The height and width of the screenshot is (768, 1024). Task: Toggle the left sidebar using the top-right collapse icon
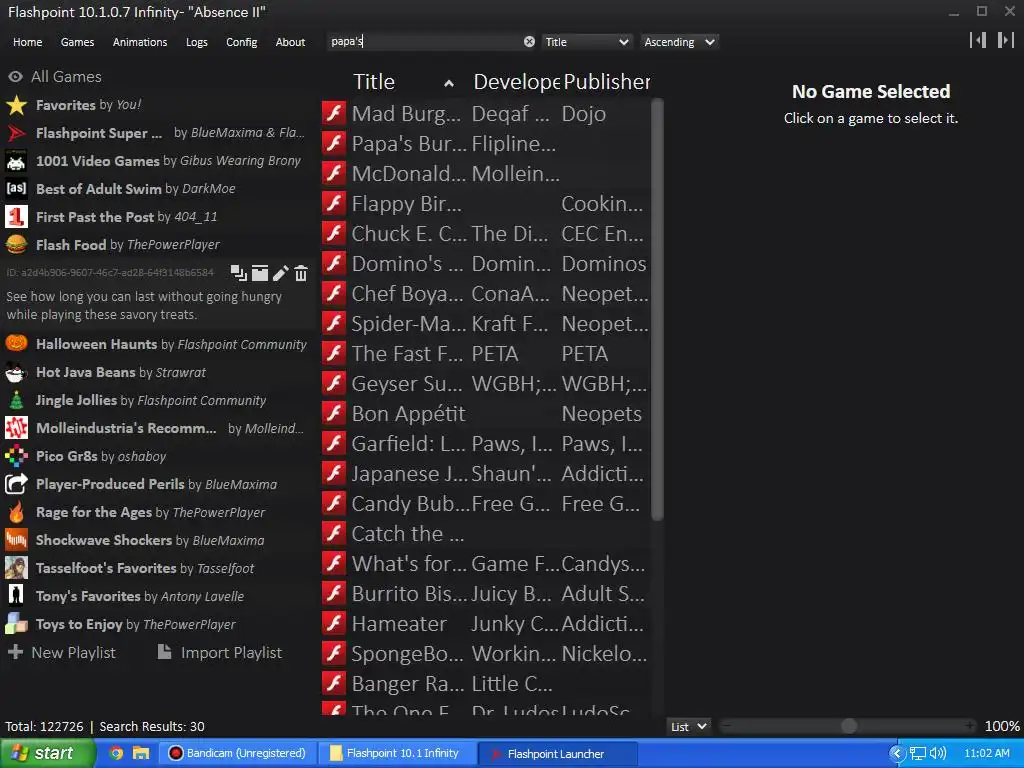click(x=978, y=40)
